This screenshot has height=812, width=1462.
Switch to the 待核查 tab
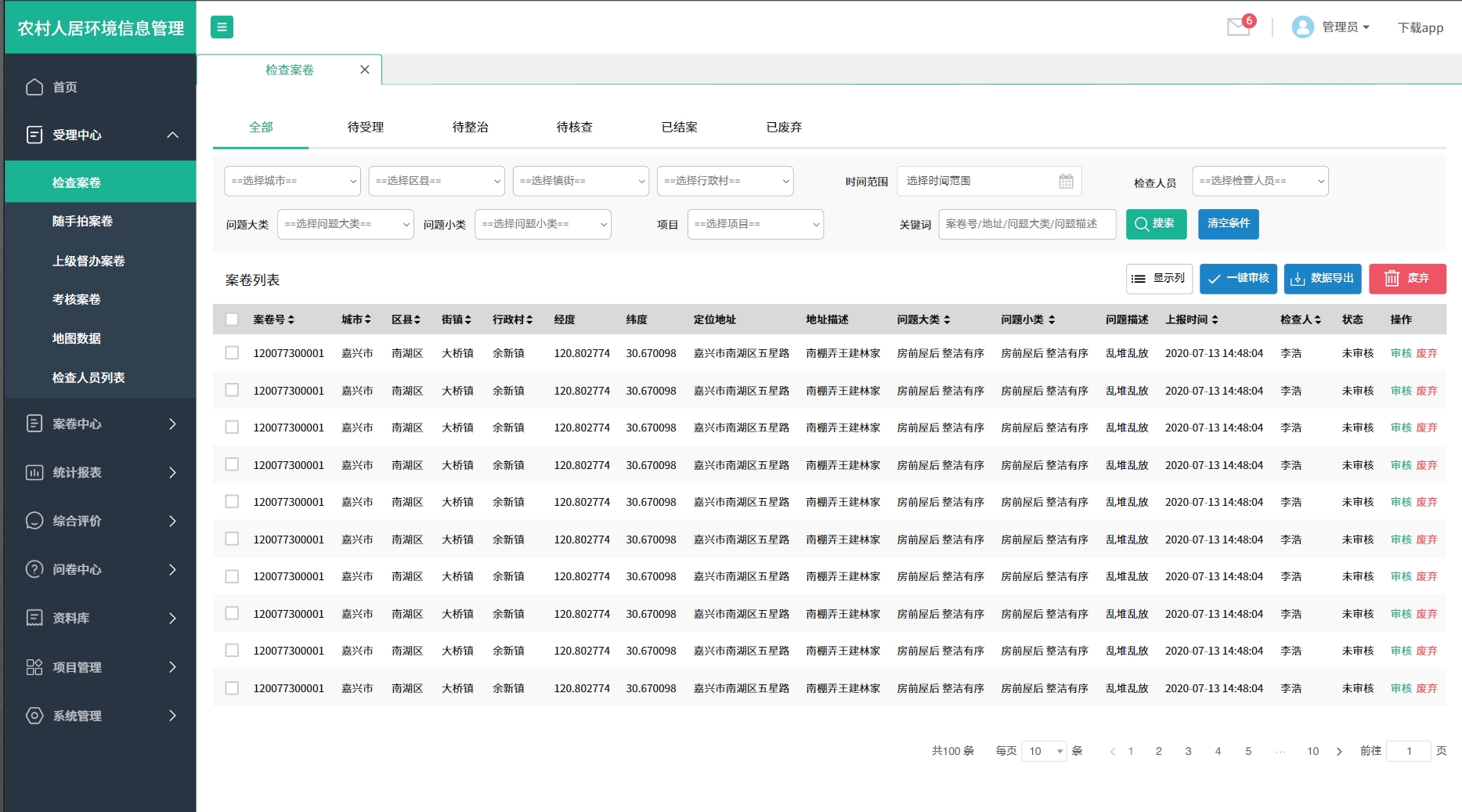575,127
